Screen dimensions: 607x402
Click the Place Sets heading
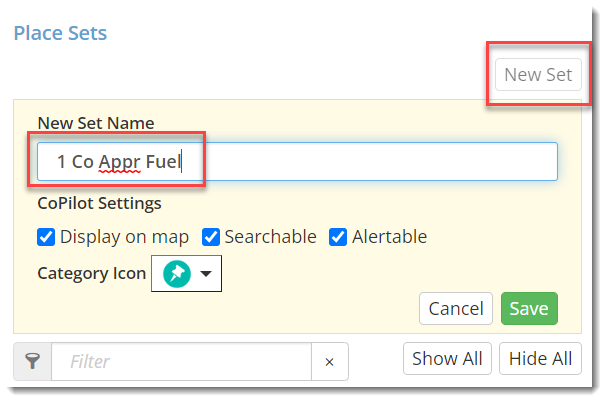[60, 33]
